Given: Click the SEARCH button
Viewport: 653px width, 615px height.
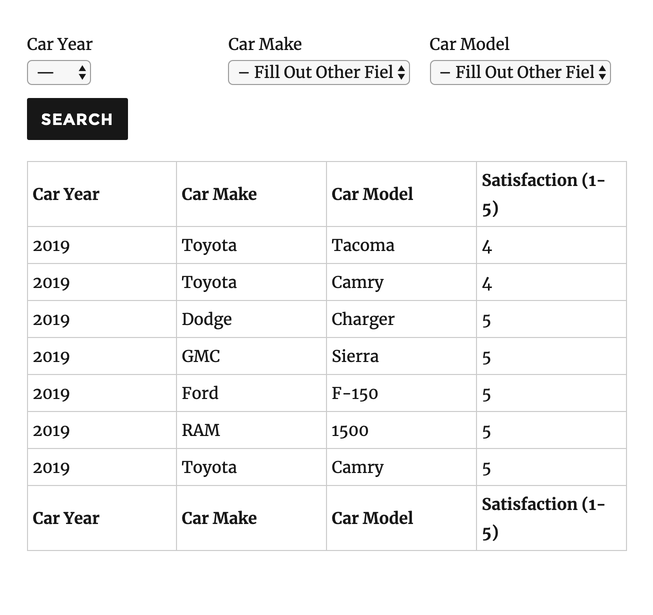Looking at the screenshot, I should (x=77, y=119).
